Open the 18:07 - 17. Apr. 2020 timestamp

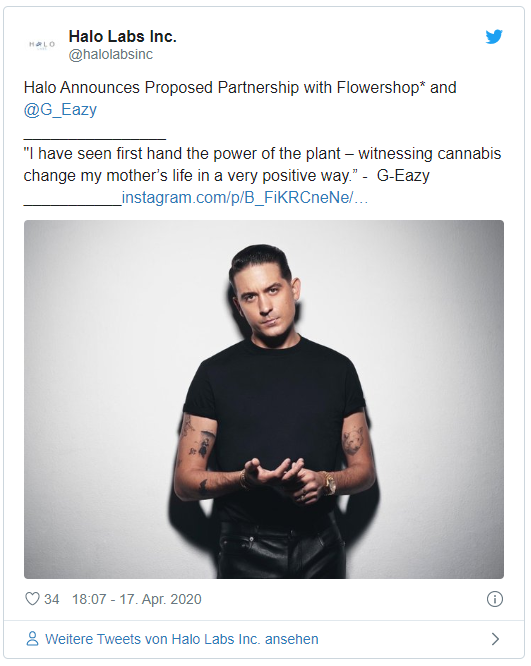137,599
